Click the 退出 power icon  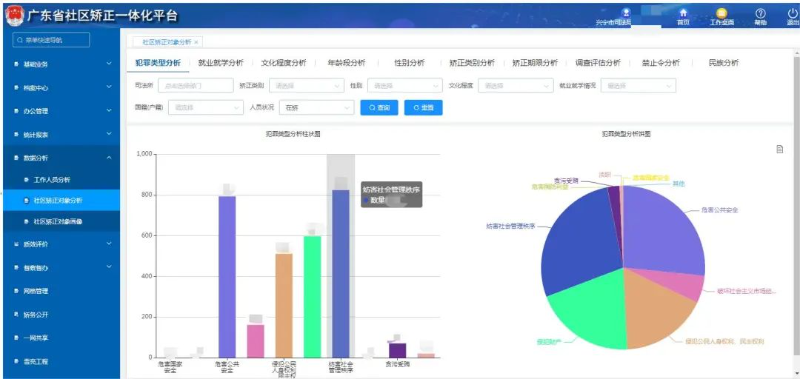792,13
